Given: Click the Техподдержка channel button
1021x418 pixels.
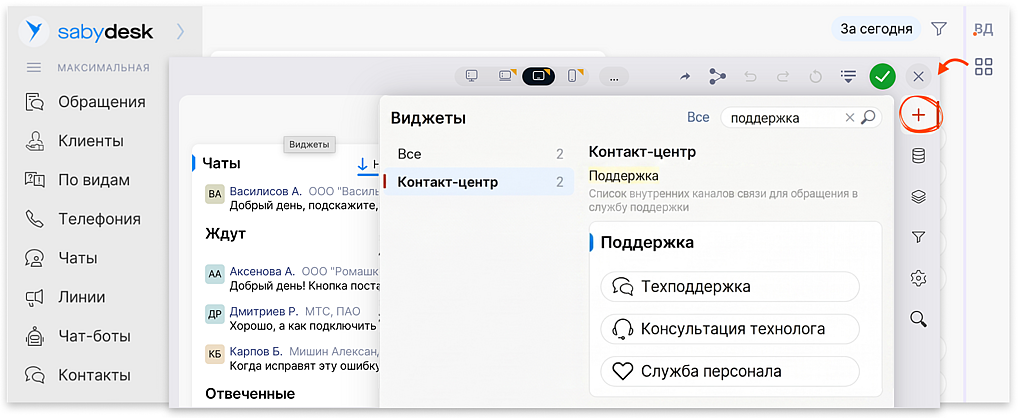Looking at the screenshot, I should point(730,286).
